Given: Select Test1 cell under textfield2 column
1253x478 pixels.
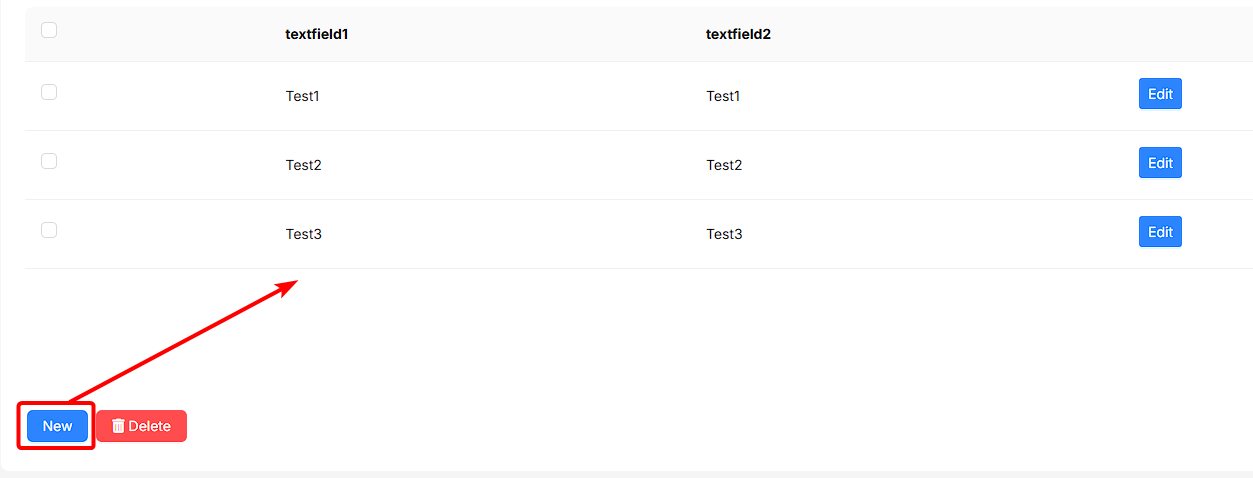Looking at the screenshot, I should 724,96.
